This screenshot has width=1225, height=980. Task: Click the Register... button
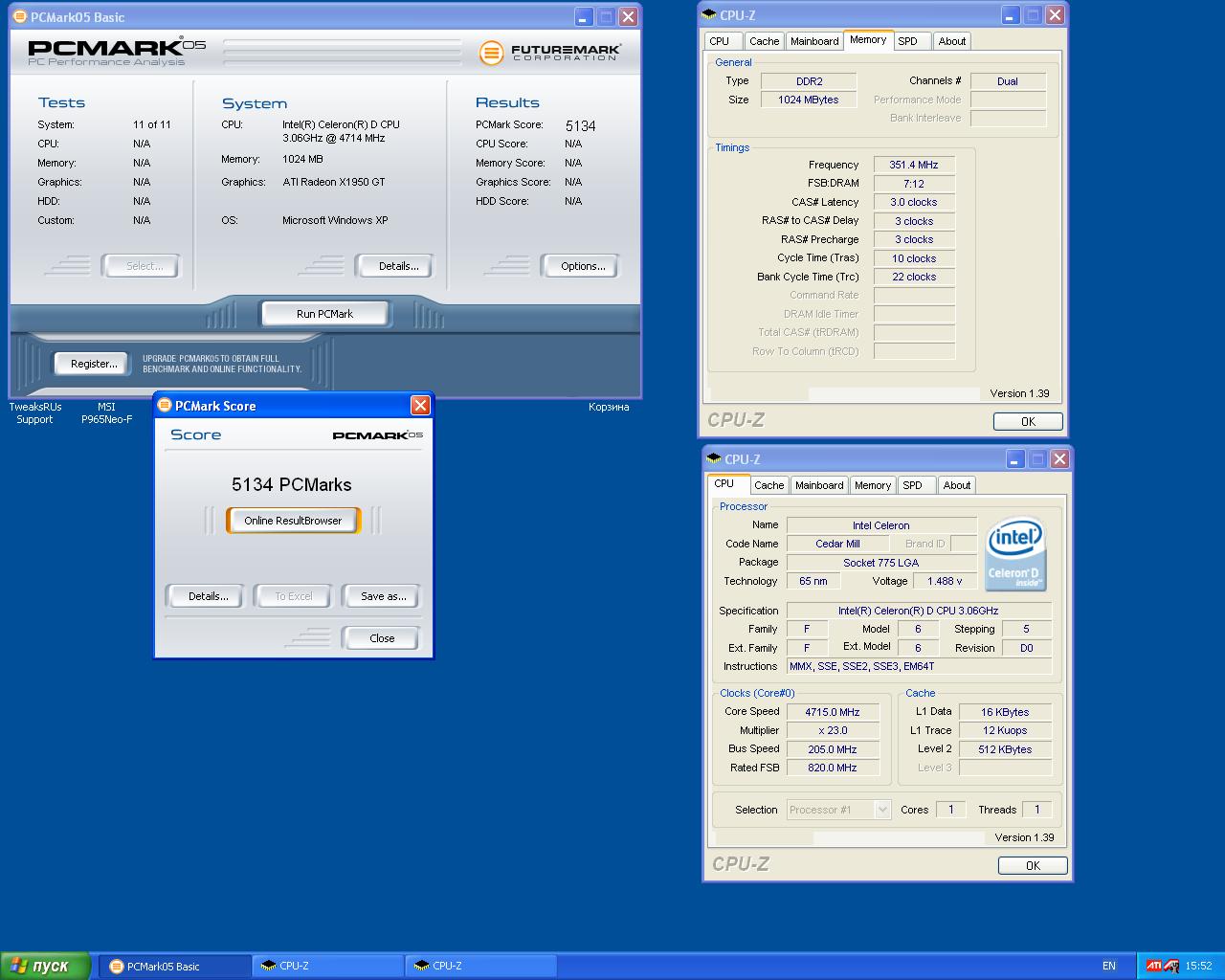coord(94,364)
